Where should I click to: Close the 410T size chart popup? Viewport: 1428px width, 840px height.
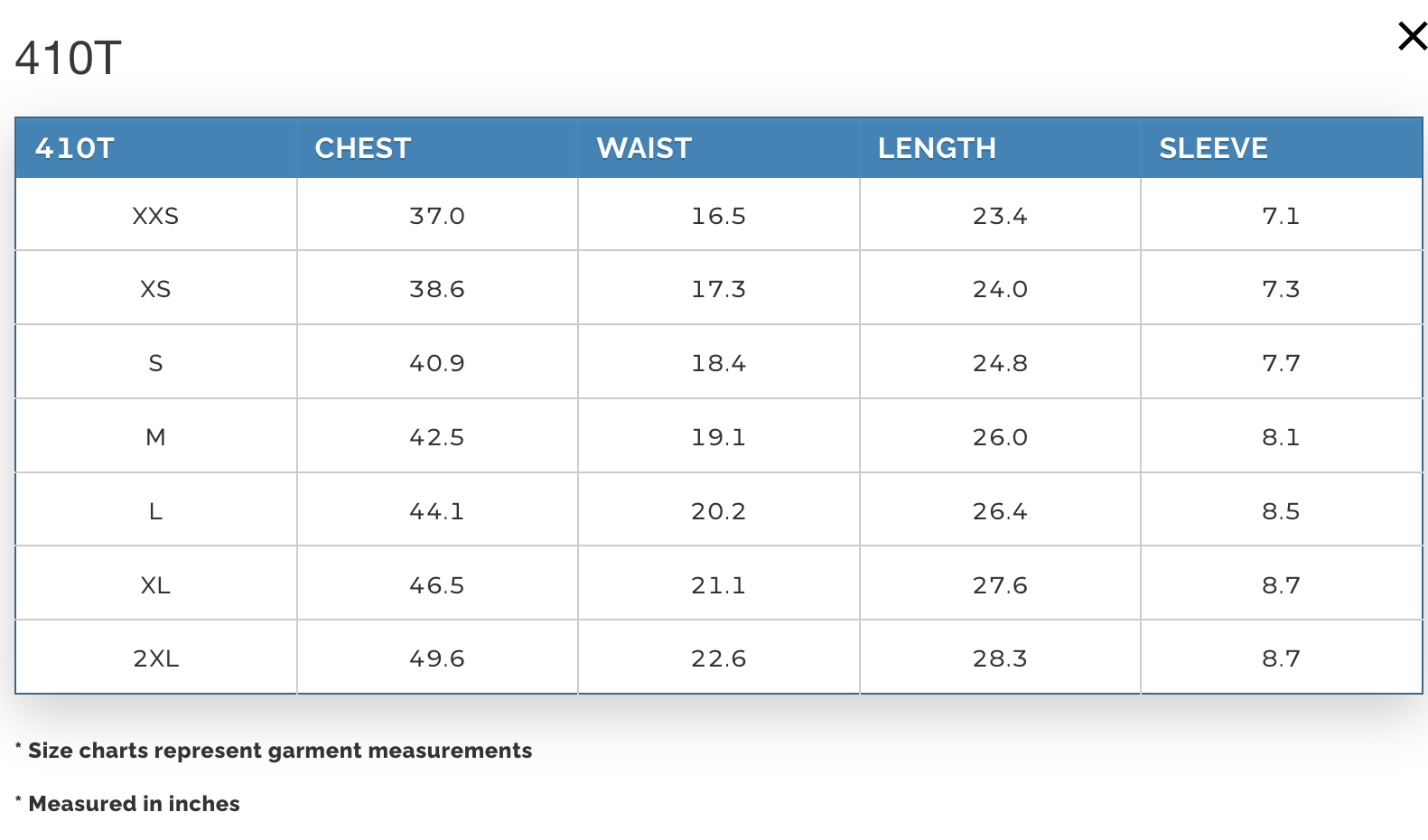(x=1412, y=36)
